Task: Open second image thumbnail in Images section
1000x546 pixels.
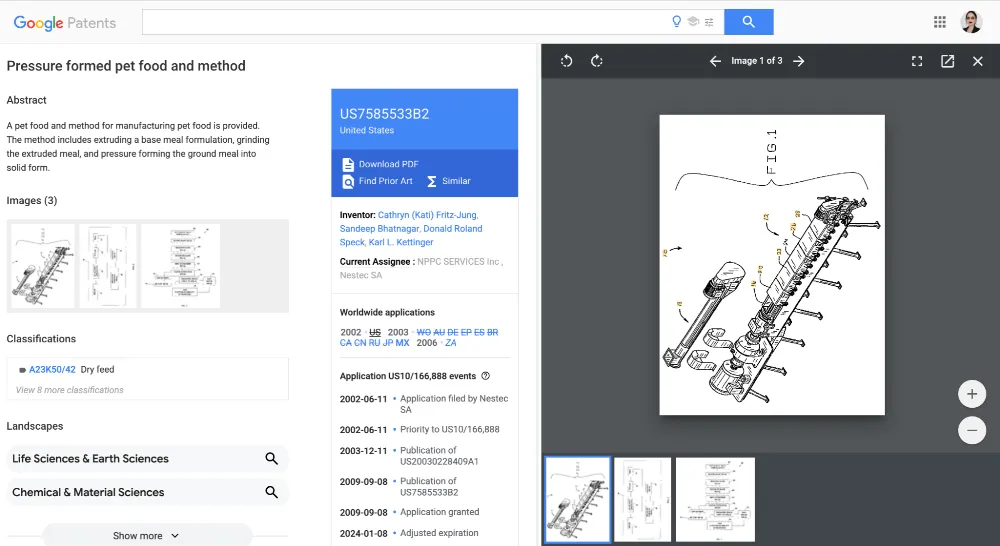Action: [108, 266]
